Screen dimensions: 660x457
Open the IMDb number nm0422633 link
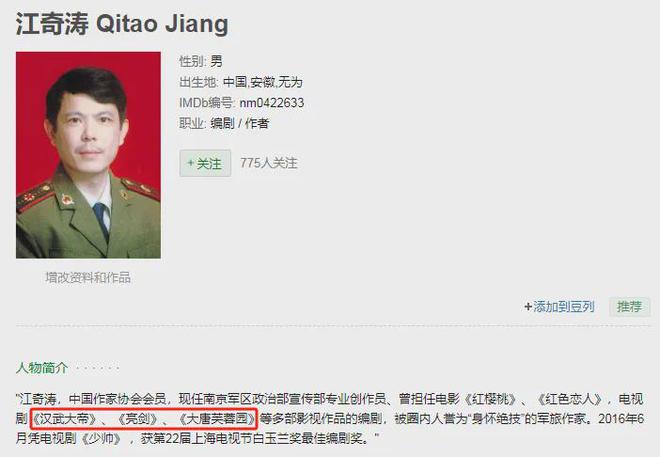[271, 103]
